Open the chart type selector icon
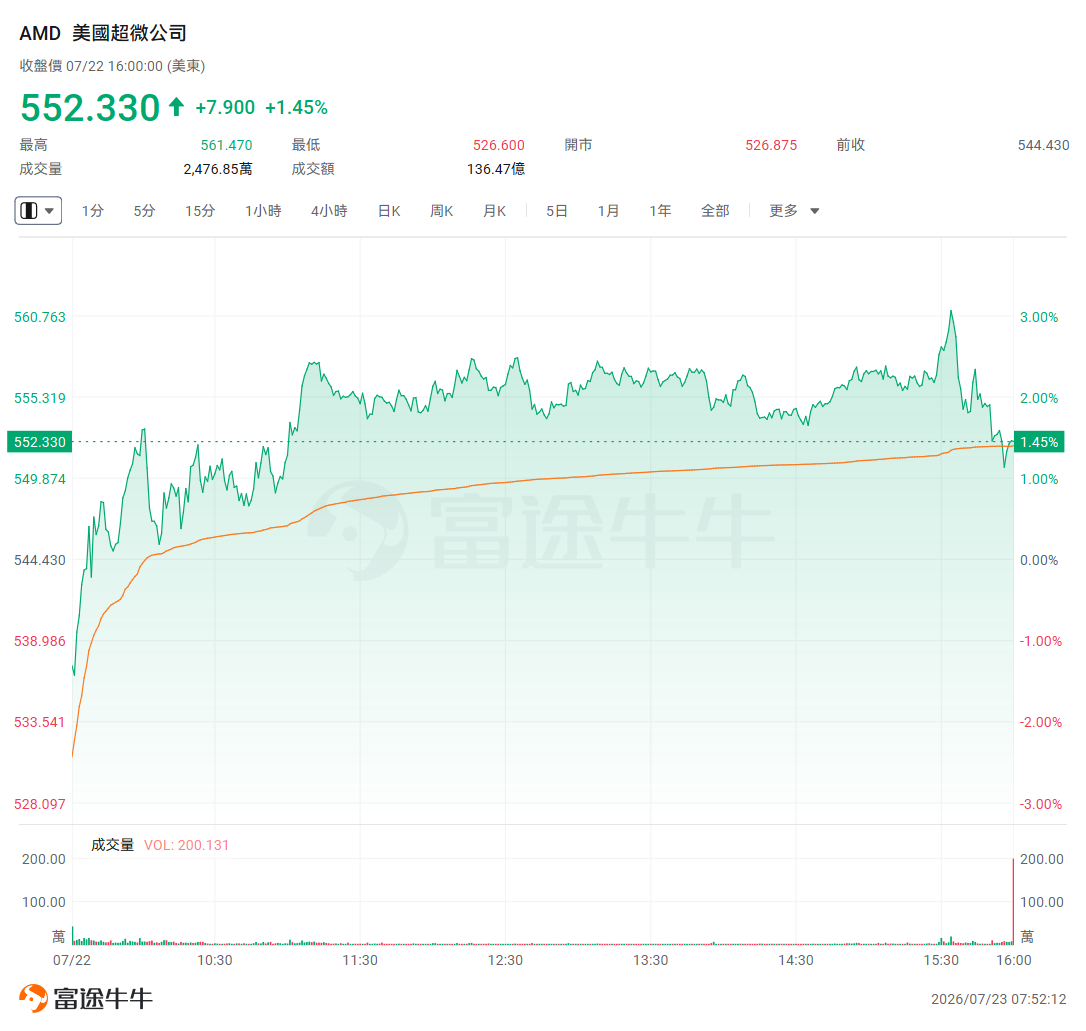The height and width of the screenshot is (1031, 1086). point(29,210)
